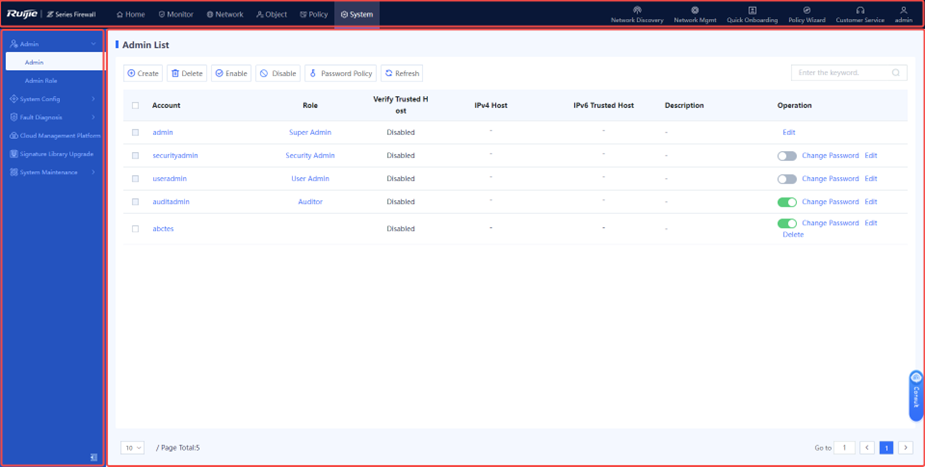Collapse the sidebar with bottom icon
Image resolution: width=925 pixels, height=467 pixels.
point(93,457)
